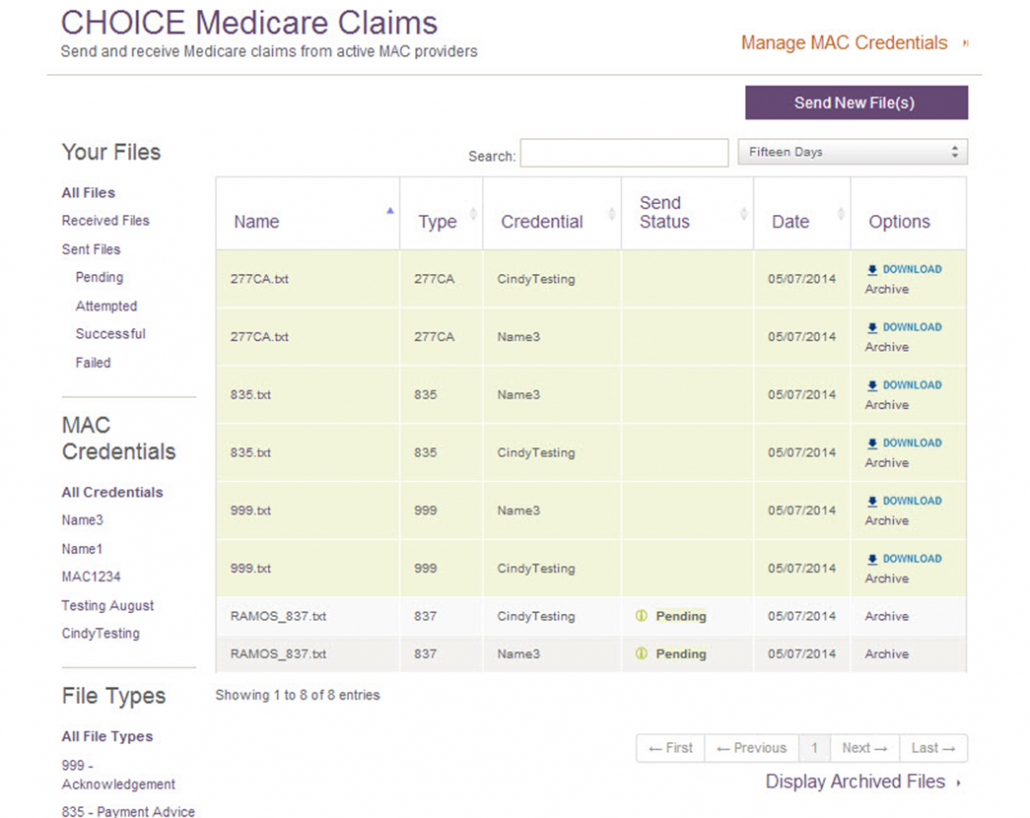The width and height of the screenshot is (1030, 818).
Task: Show Received Files in sidebar
Action: (105, 221)
